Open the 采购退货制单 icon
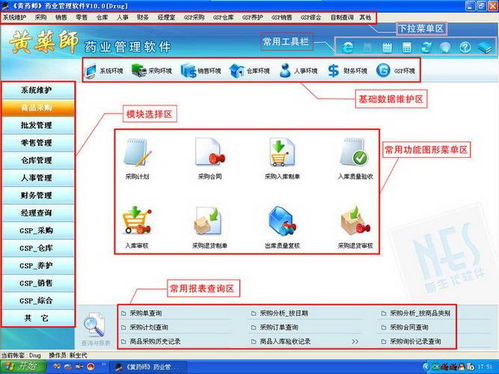Screen dimensions: 499x374 point(209,221)
